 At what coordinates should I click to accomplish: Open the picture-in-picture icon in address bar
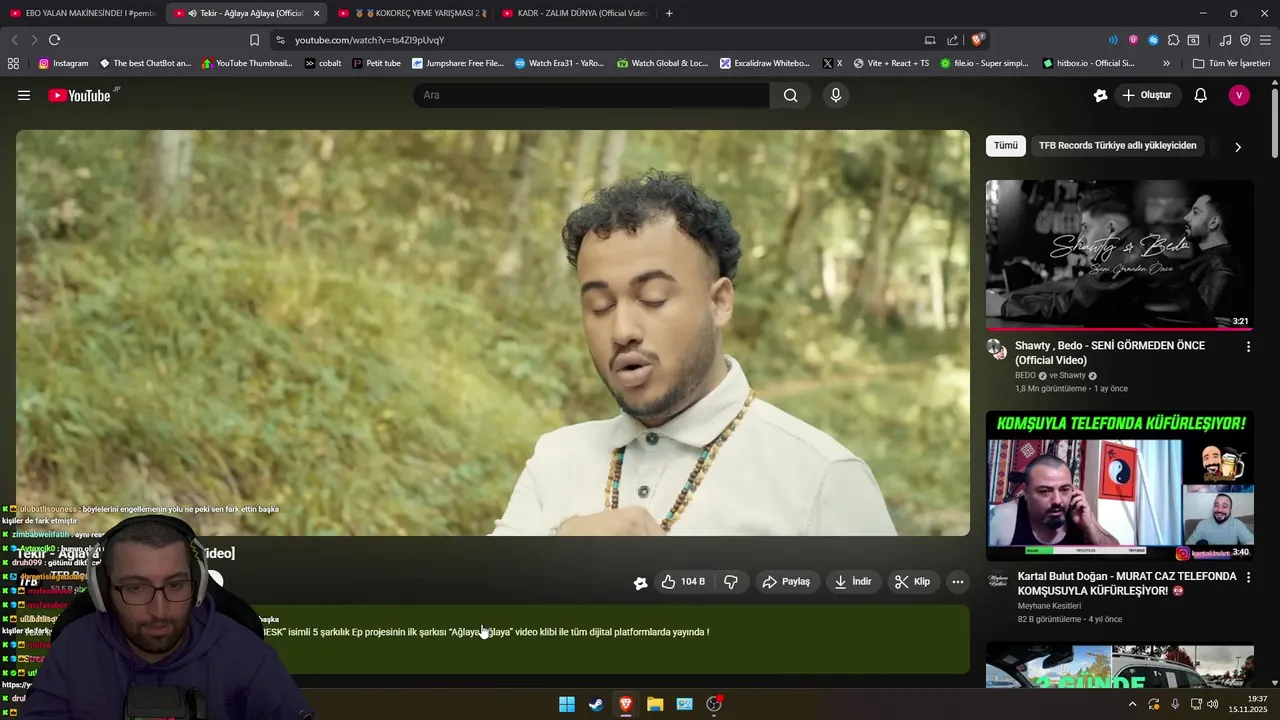[x=930, y=40]
